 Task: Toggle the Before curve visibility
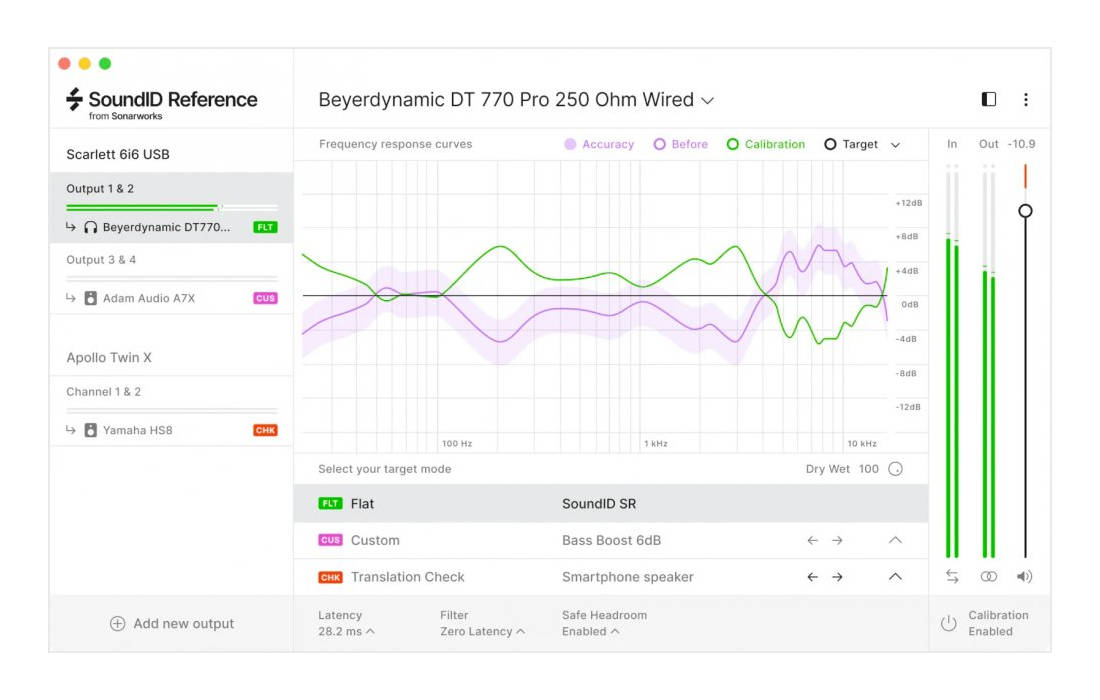click(685, 144)
